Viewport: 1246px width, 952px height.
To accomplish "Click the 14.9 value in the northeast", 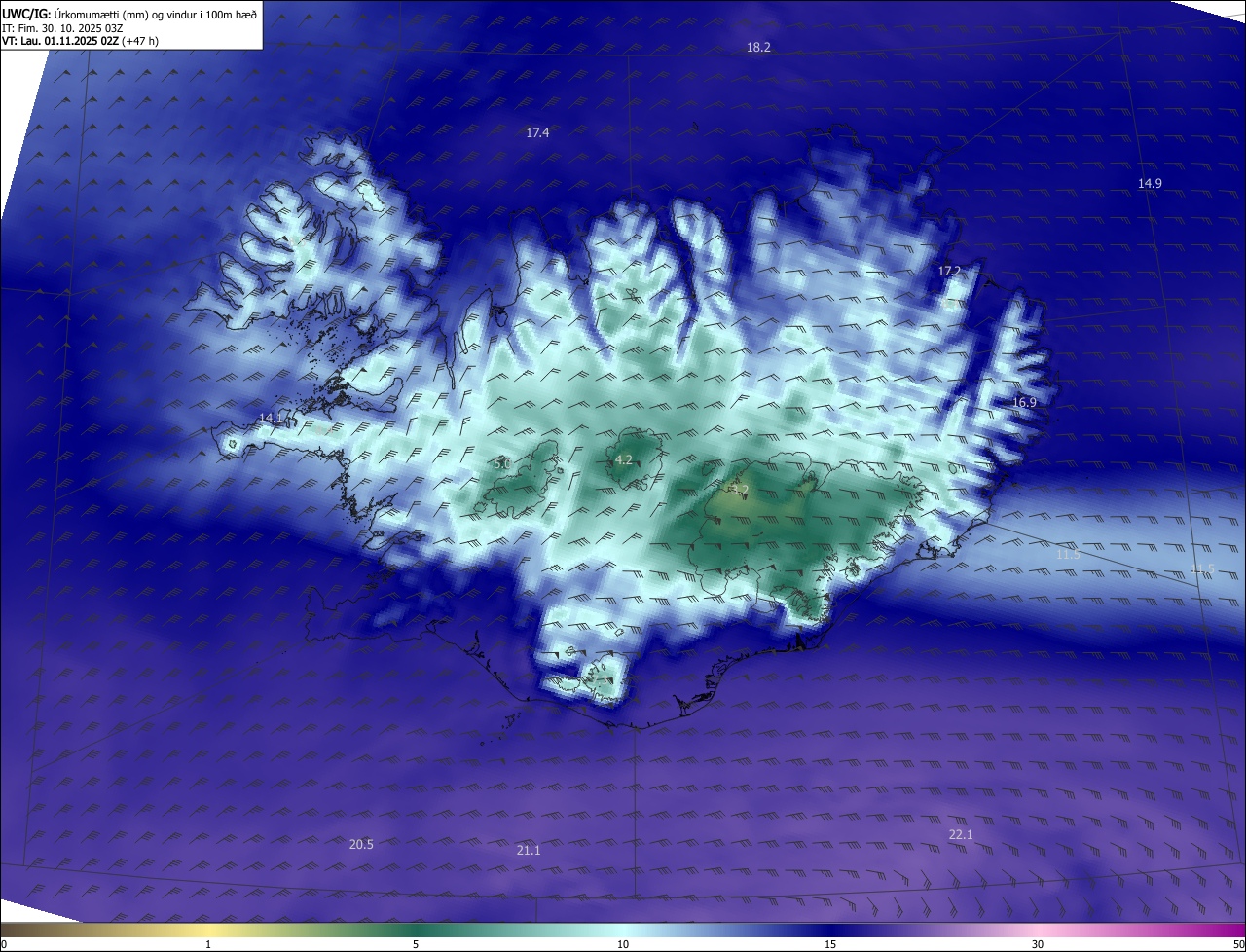I will (1150, 183).
